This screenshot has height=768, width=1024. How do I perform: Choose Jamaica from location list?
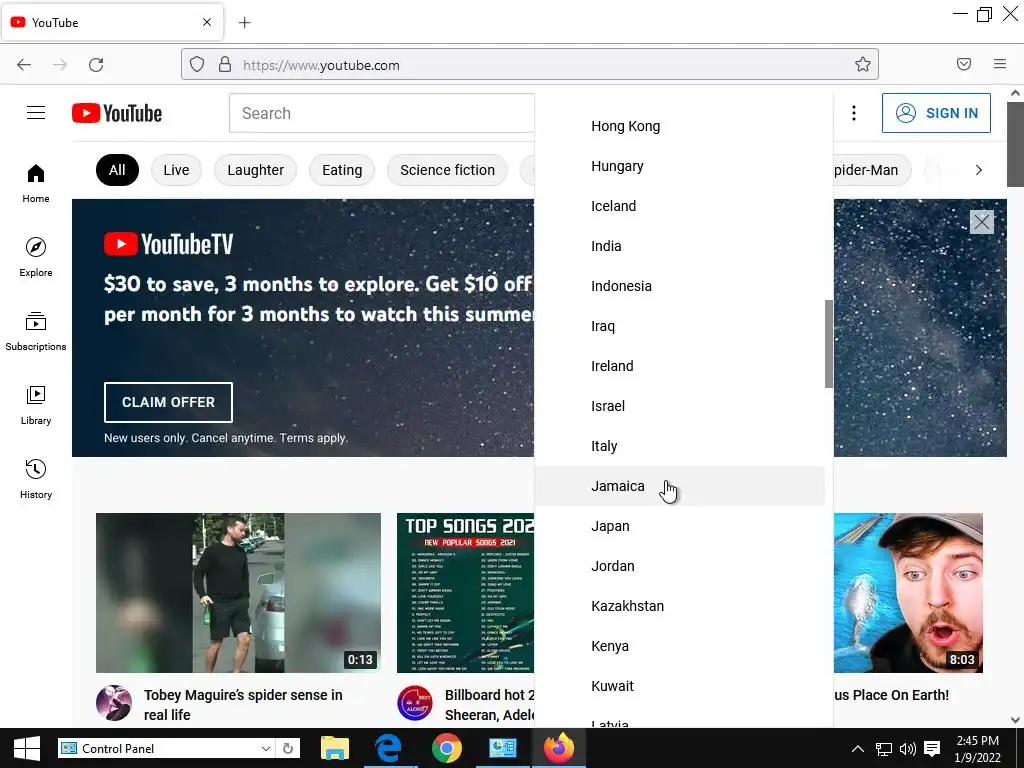(680, 486)
